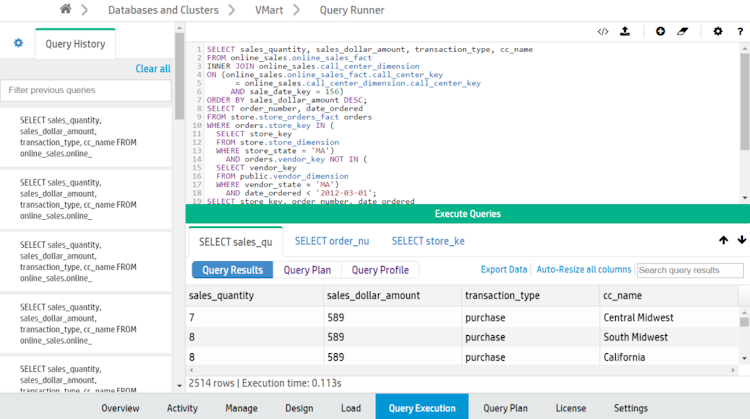Toggle the Query Profile view
Viewport: 750px width, 419px height.
(380, 270)
